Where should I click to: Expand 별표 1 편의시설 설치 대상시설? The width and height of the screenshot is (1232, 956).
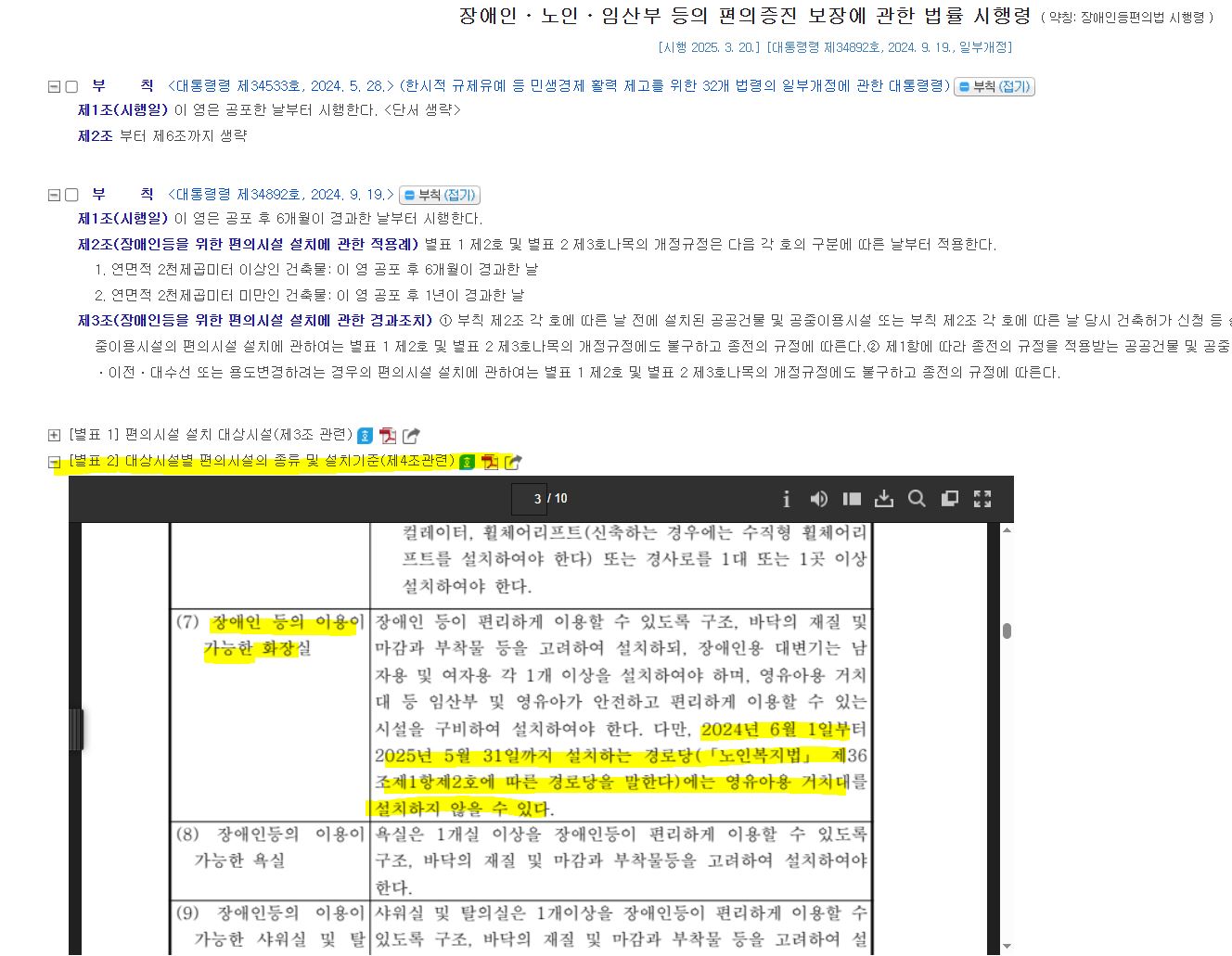54,435
